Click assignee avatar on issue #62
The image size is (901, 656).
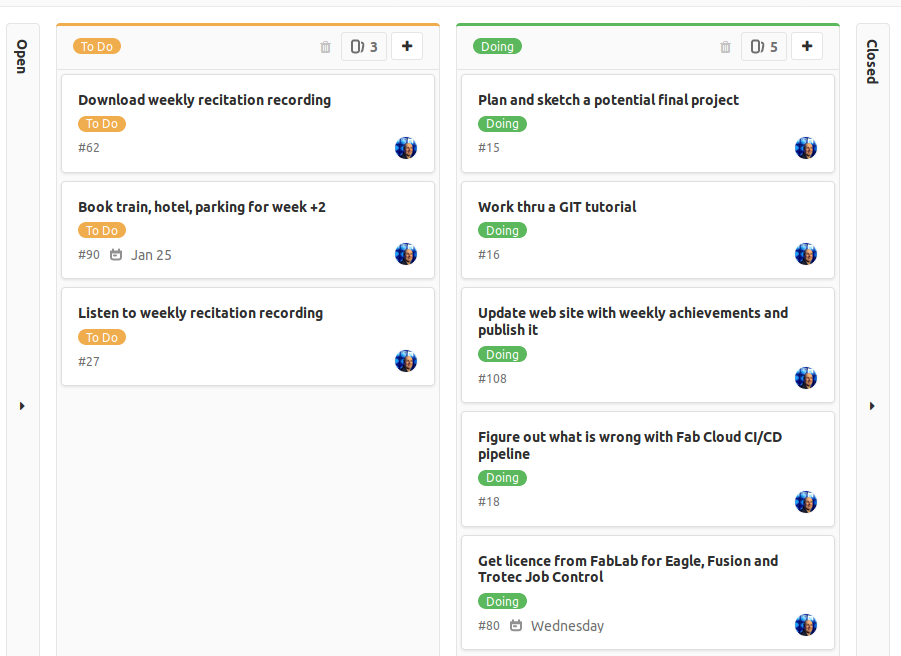pos(406,149)
